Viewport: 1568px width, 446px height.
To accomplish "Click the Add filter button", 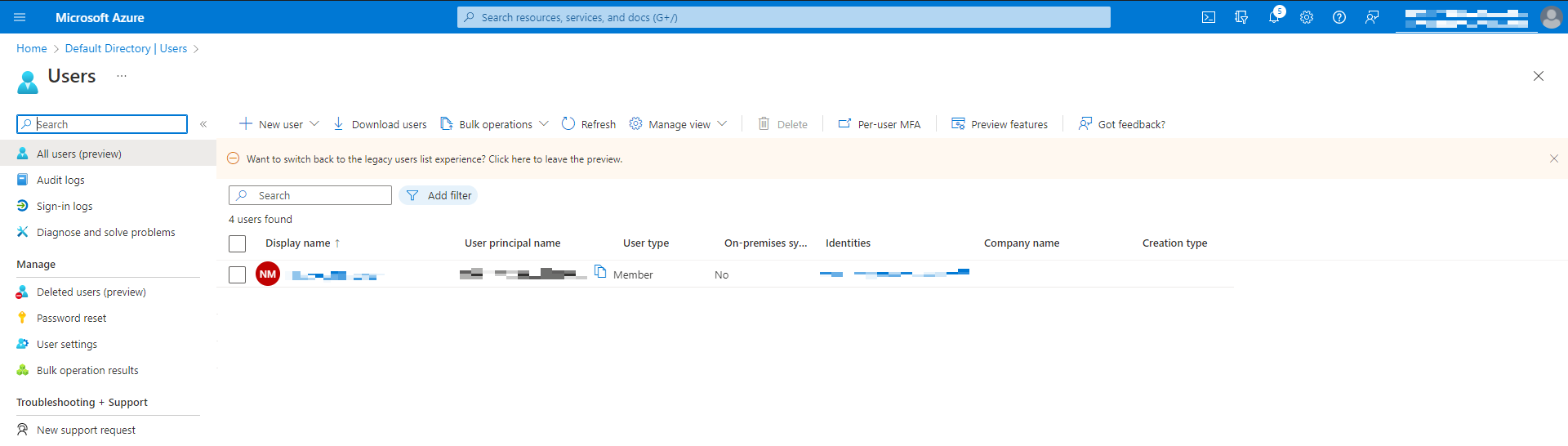I will coord(439,195).
